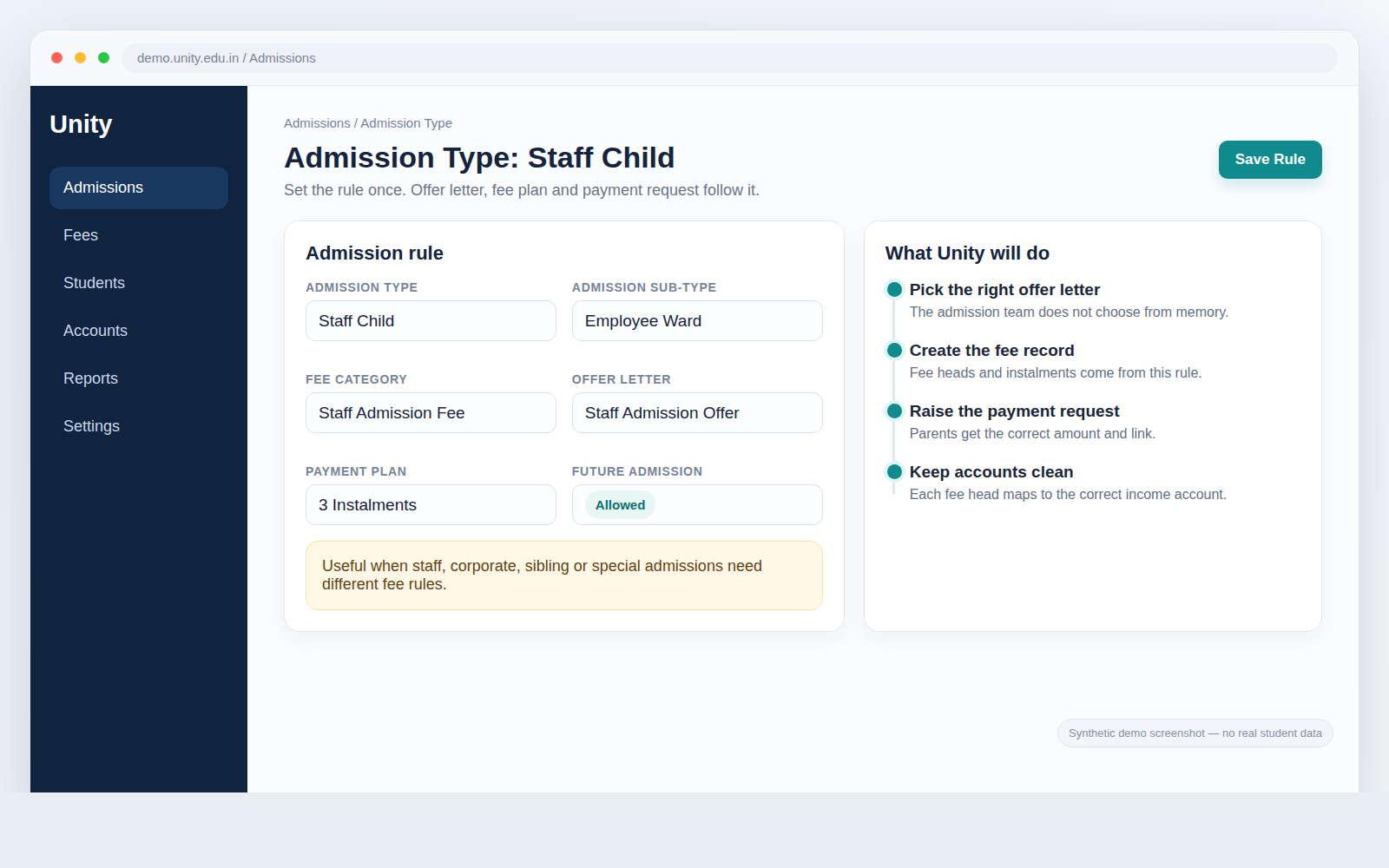The height and width of the screenshot is (868, 1389).
Task: Click the text Each fee head maps to the correct income account
Action: pos(1068,495)
